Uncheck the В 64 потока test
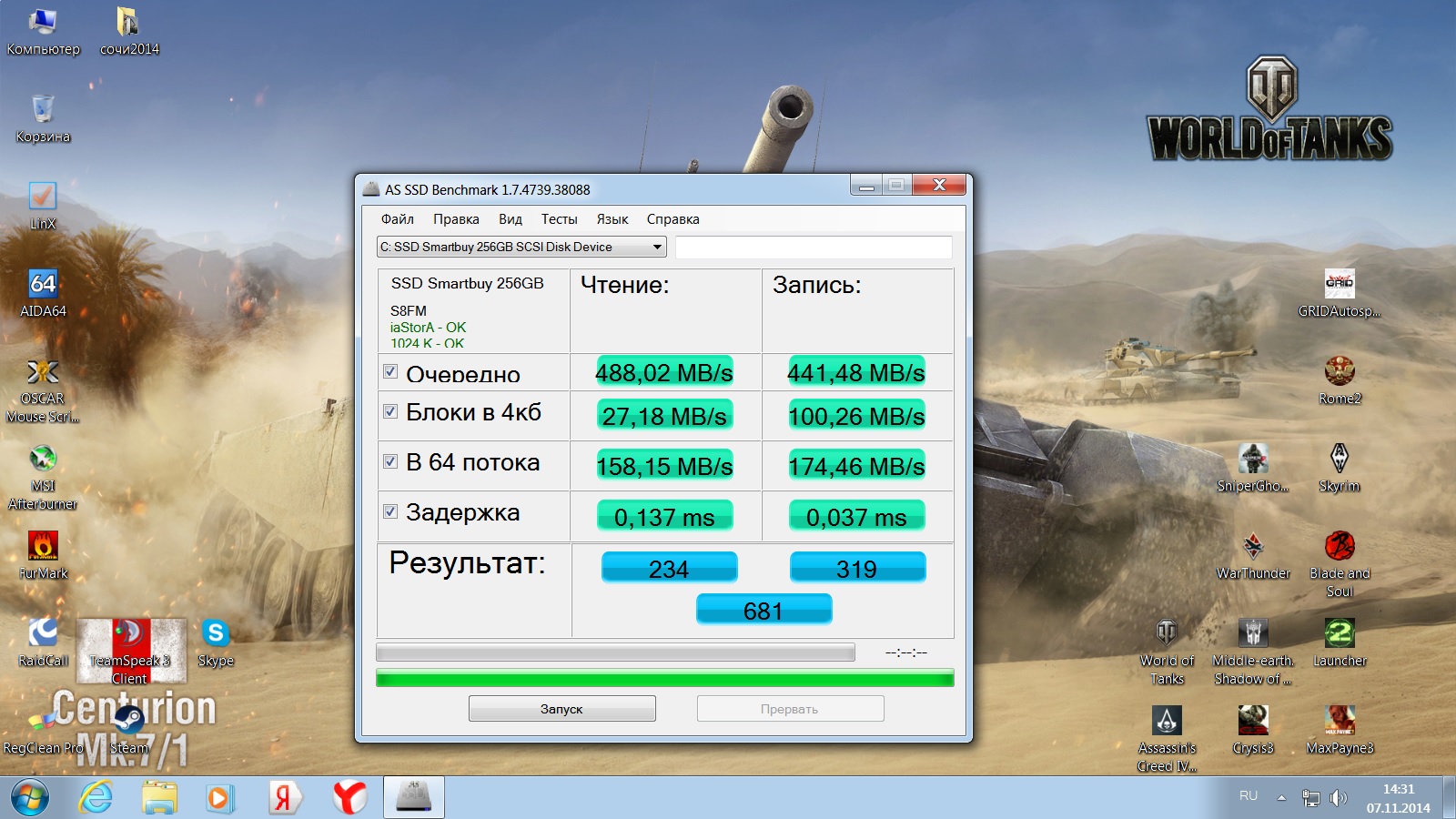Viewport: 1456px width, 819px height. [390, 461]
